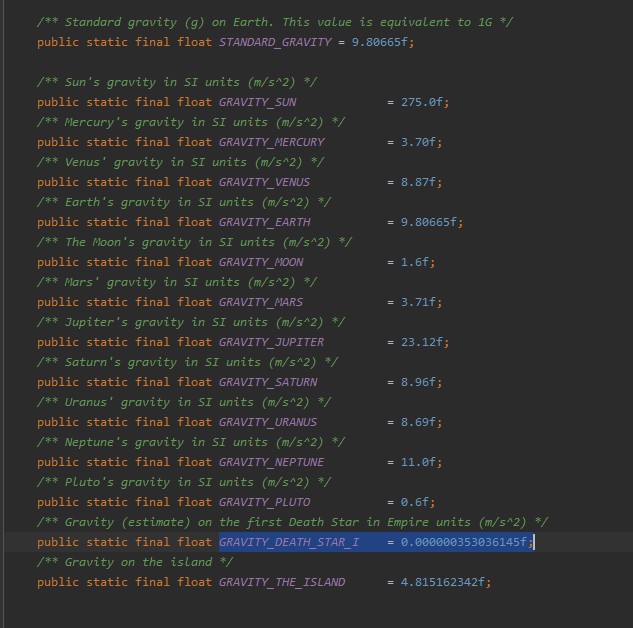
Task: Click the STANDARD_GRAVITY constant name
Action: point(275,42)
